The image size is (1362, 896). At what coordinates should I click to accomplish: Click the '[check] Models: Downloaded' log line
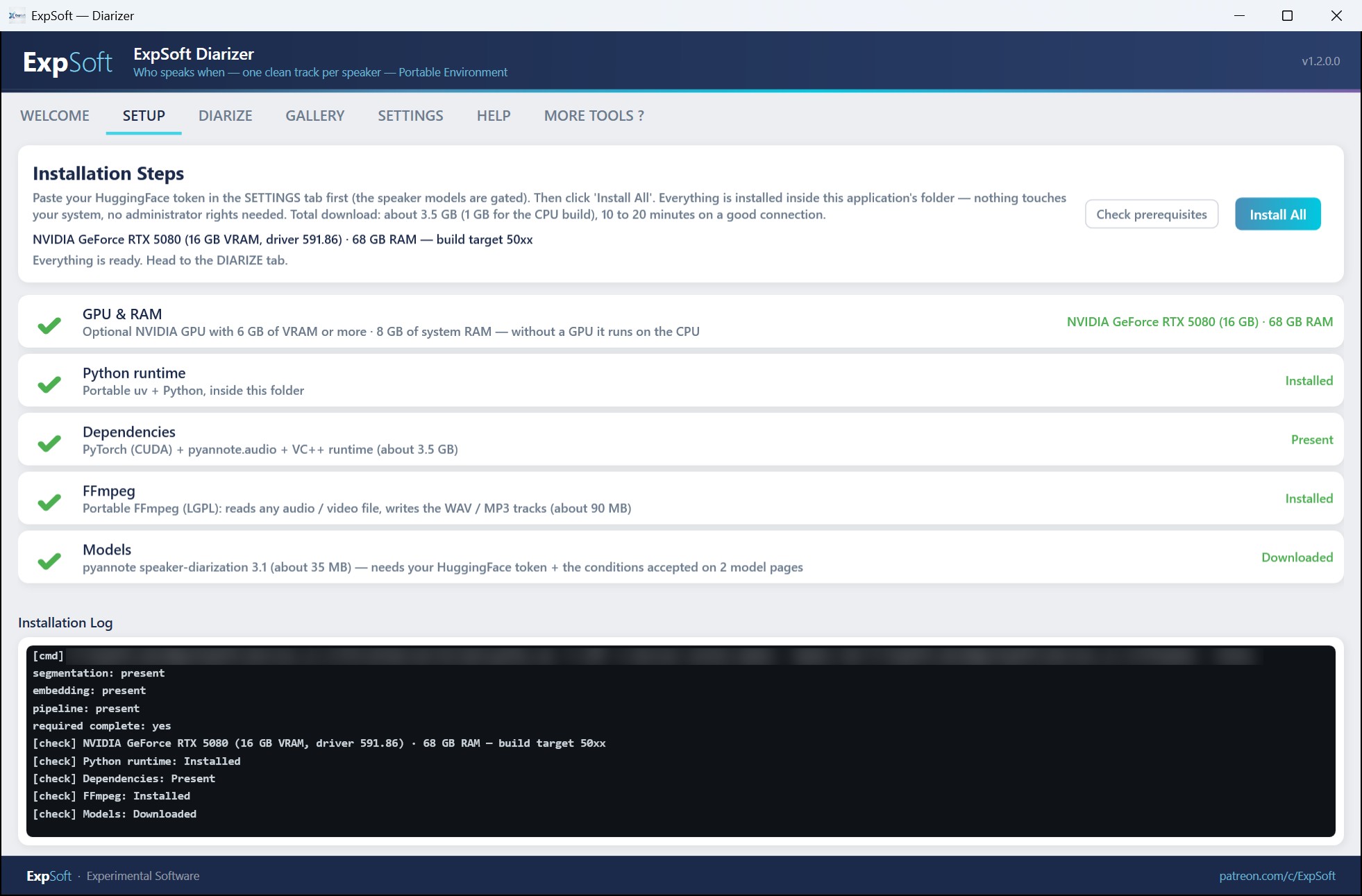(x=115, y=814)
